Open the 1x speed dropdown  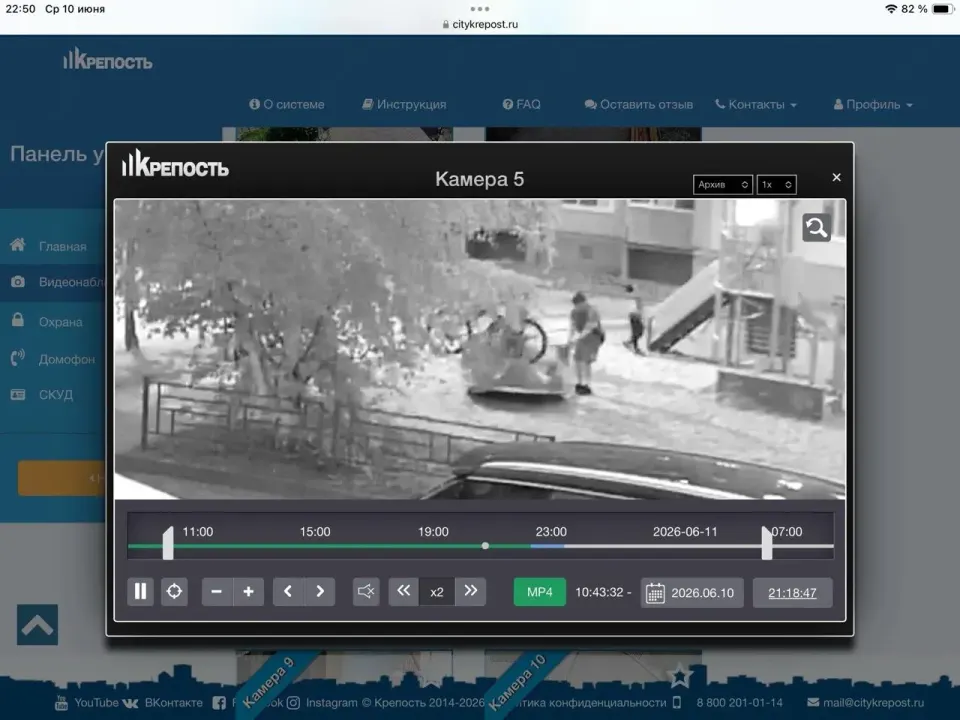pos(776,184)
